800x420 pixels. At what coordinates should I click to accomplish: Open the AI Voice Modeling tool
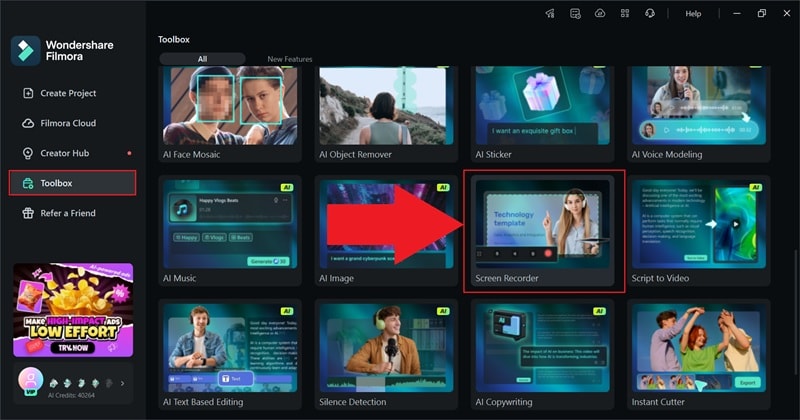tap(698, 113)
